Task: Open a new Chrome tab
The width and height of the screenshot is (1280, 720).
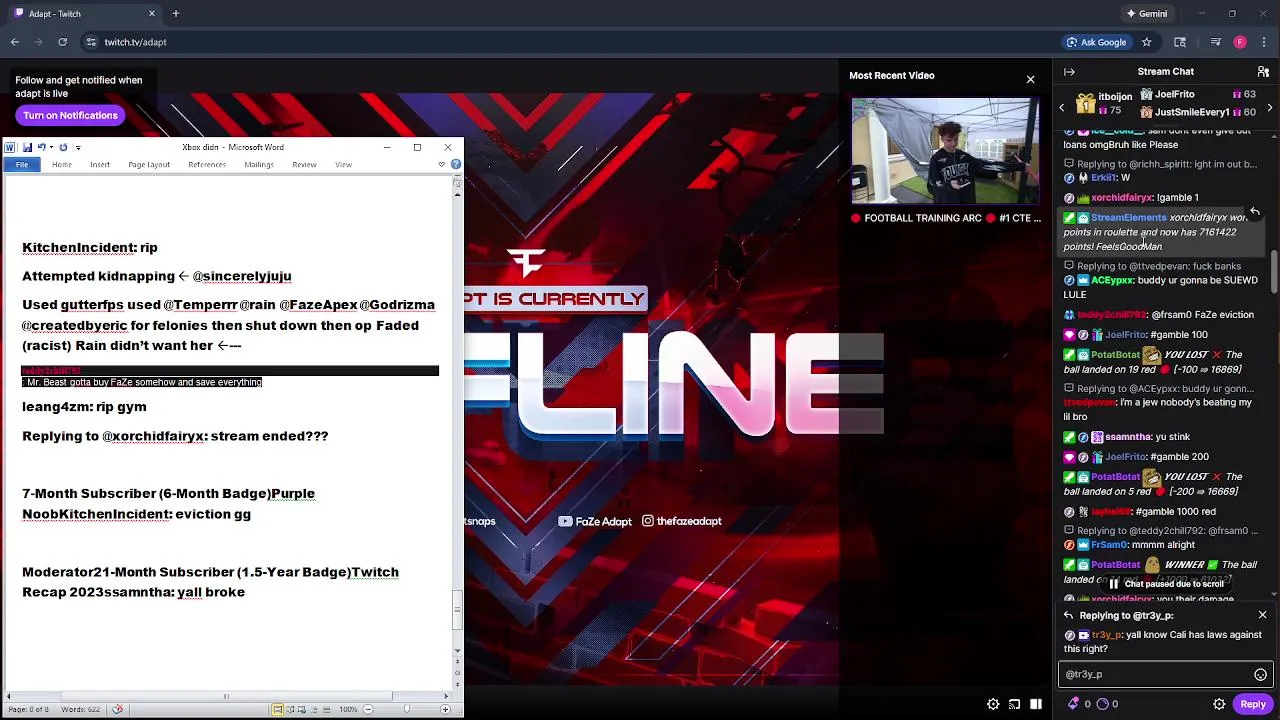Action: [x=175, y=14]
